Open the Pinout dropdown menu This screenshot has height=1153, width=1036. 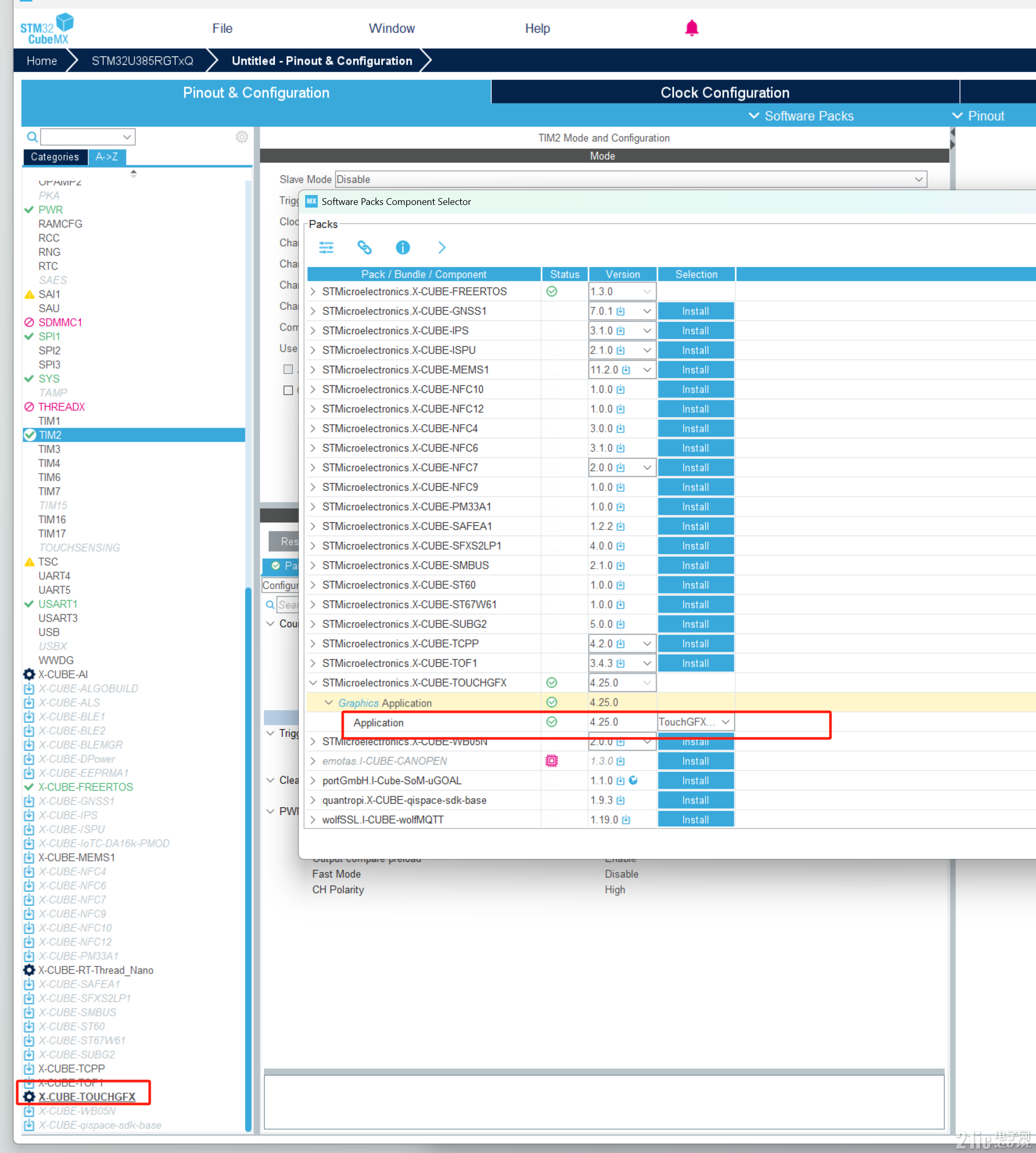pyautogui.click(x=979, y=116)
